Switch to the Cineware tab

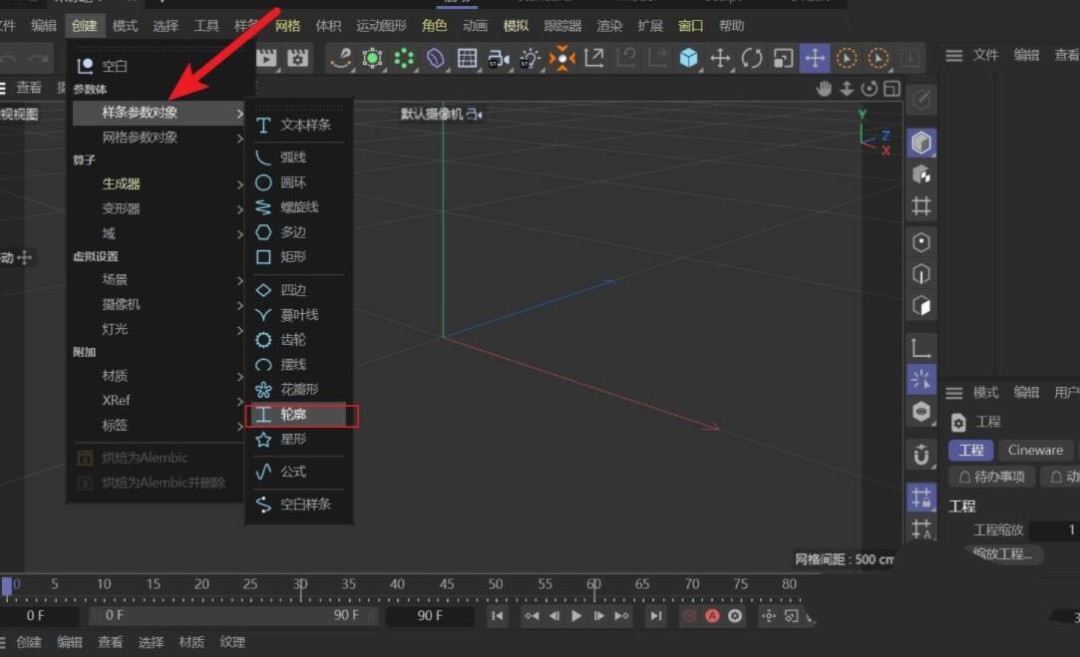[1035, 450]
